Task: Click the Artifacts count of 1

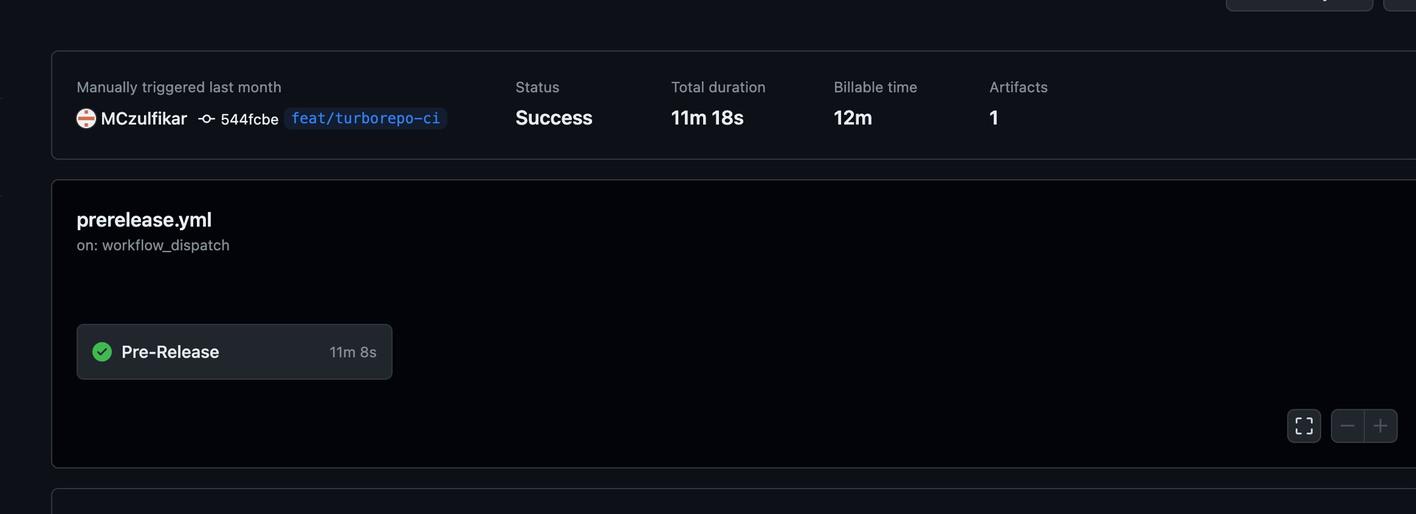Action: click(994, 118)
